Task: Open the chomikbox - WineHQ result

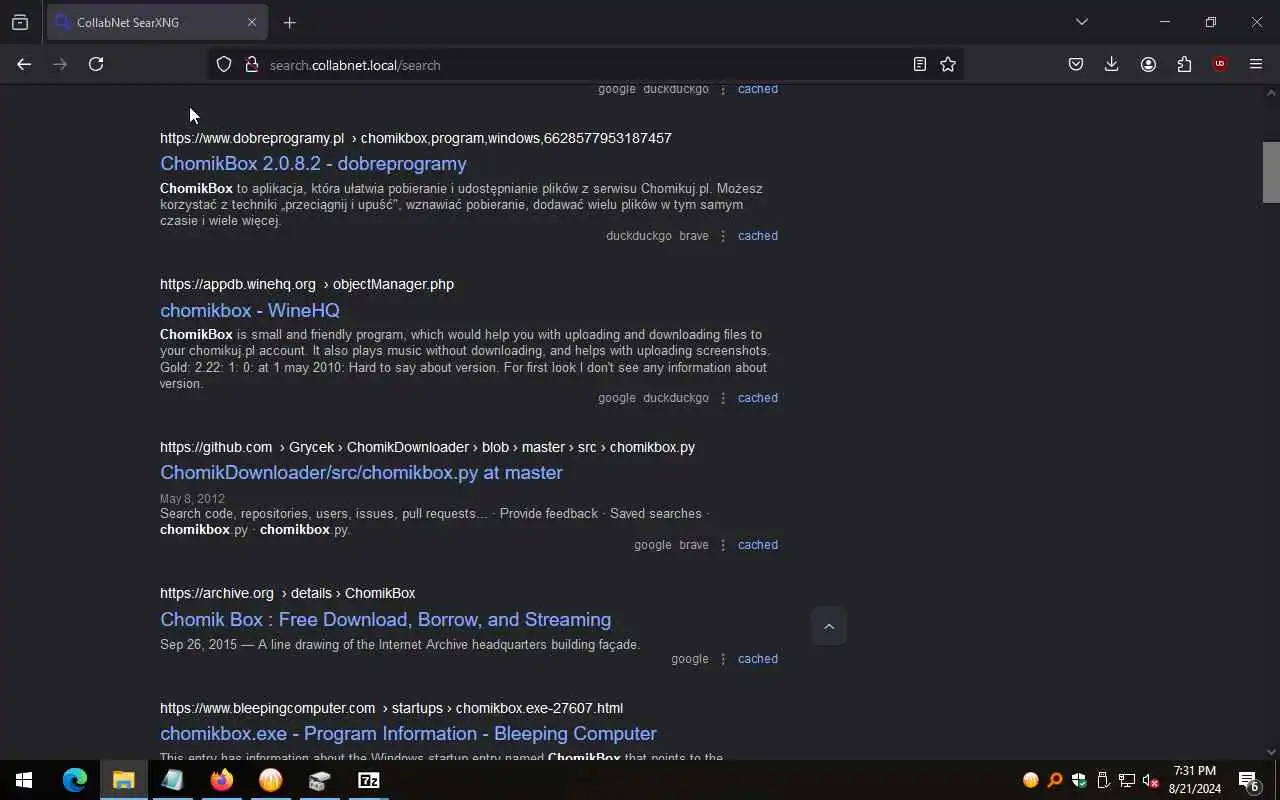Action: [250, 310]
